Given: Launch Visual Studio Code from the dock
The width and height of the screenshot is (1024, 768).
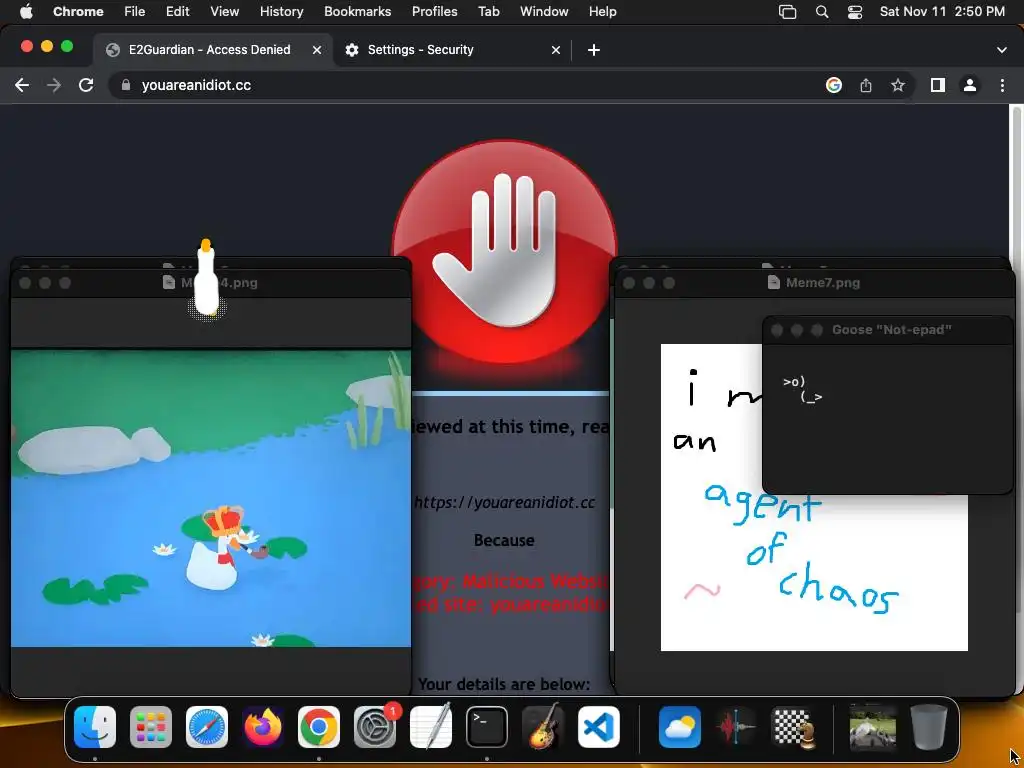Looking at the screenshot, I should [599, 727].
